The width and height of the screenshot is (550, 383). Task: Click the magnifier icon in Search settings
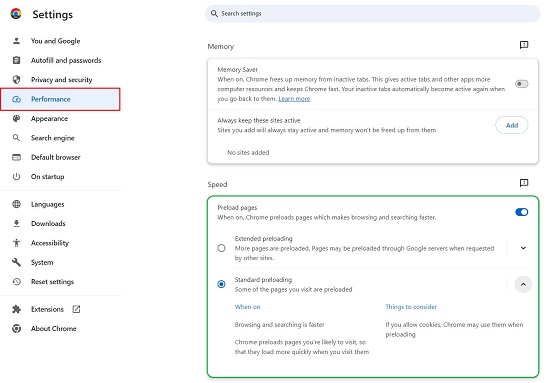coord(214,14)
